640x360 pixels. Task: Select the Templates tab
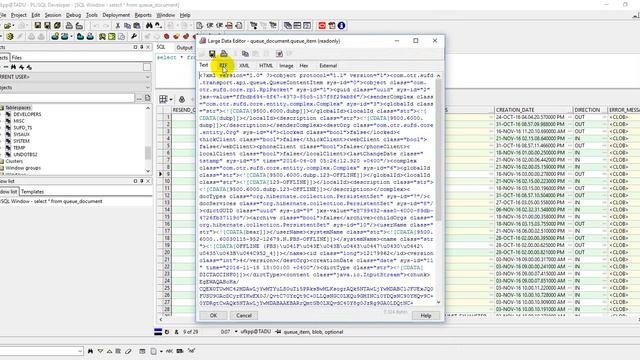click(32, 191)
